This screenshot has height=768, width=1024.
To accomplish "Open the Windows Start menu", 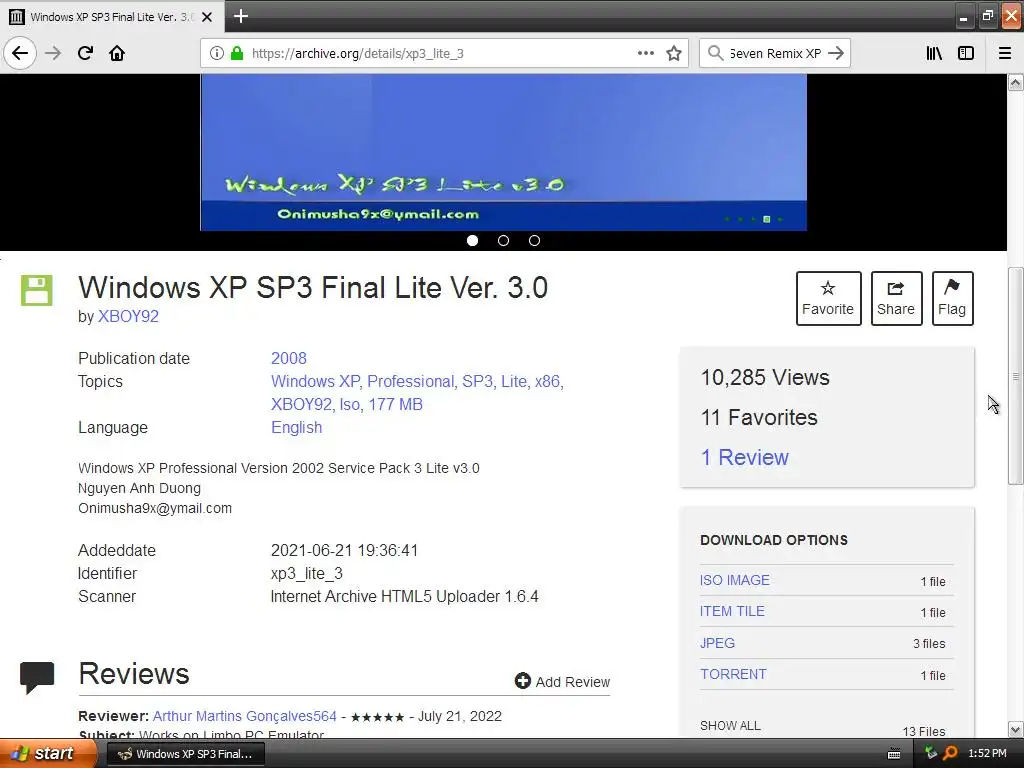I will (46, 753).
